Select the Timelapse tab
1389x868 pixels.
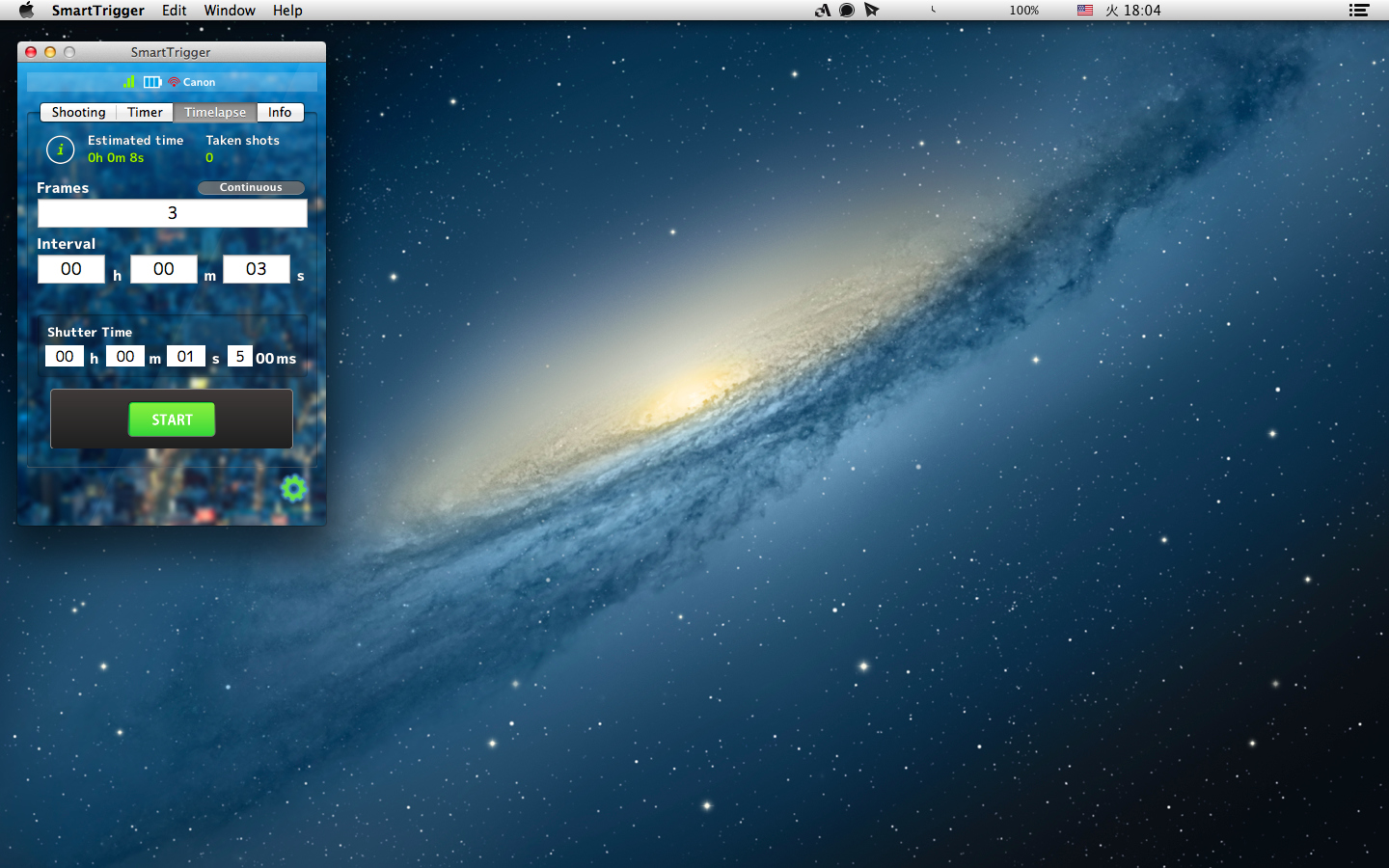(x=215, y=112)
